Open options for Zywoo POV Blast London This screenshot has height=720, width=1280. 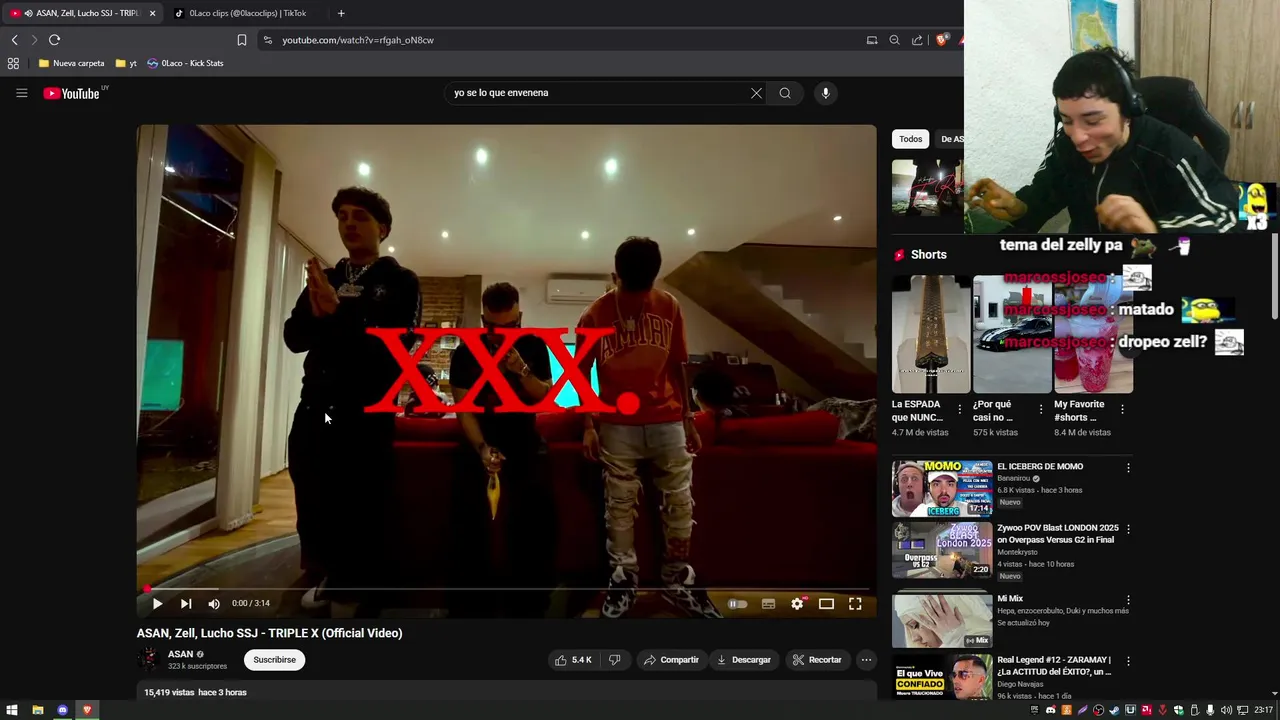(1128, 529)
